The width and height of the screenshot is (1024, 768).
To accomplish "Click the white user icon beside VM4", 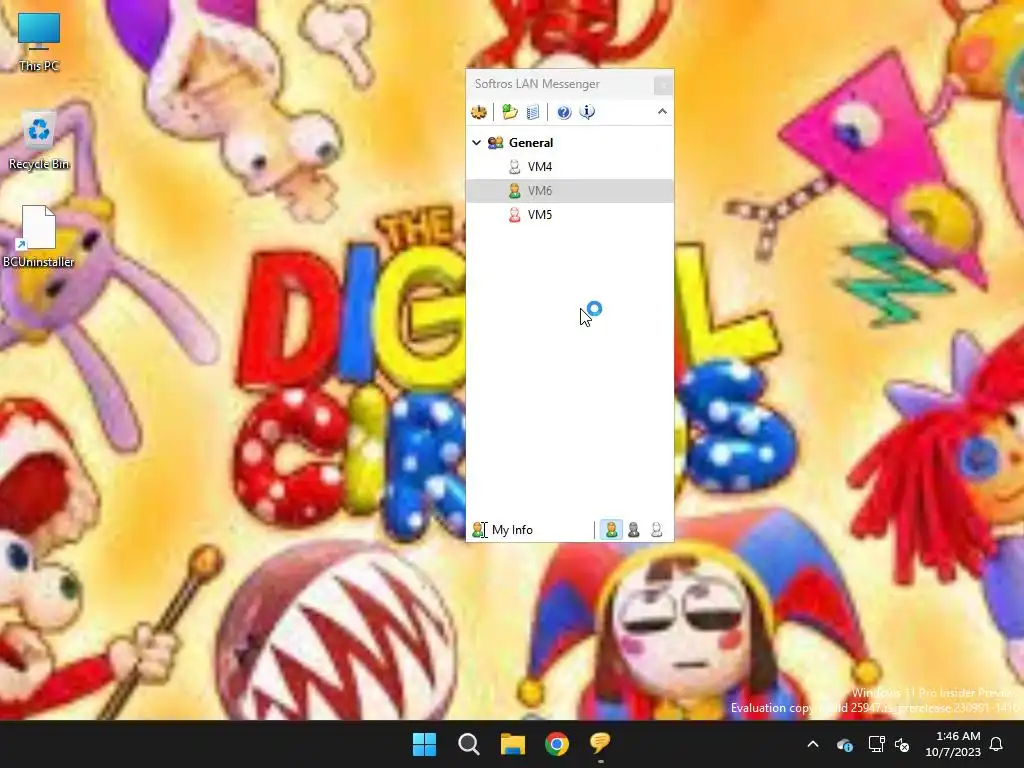I will pos(515,167).
